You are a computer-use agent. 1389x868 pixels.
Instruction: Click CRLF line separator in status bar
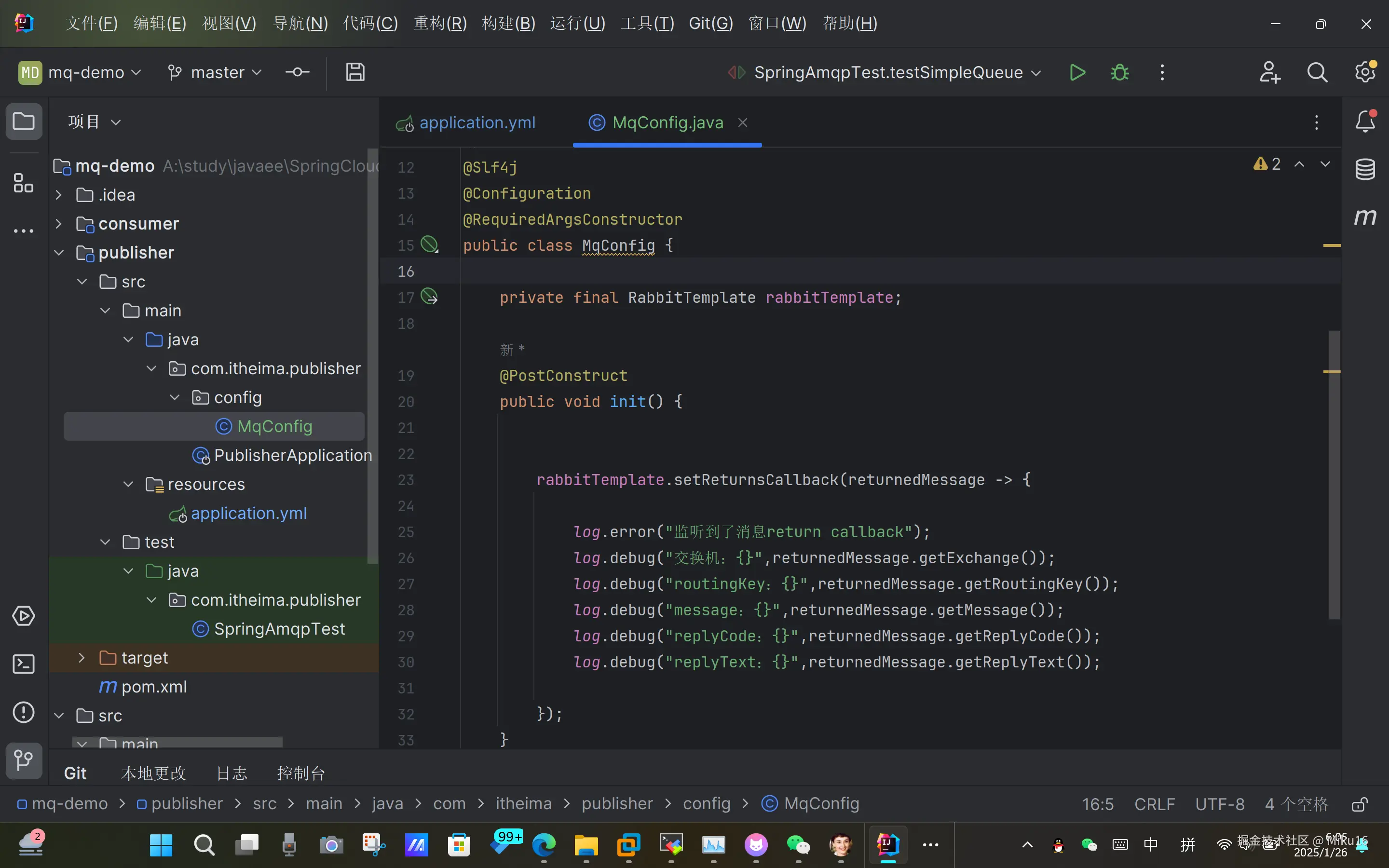[x=1154, y=804]
